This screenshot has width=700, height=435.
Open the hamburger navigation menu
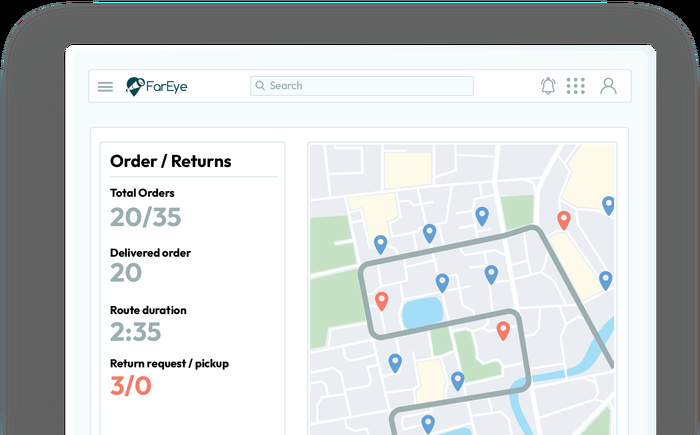coord(105,87)
